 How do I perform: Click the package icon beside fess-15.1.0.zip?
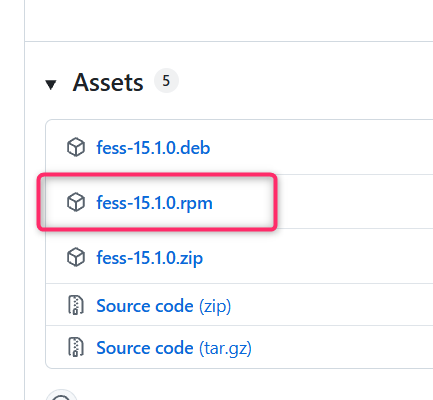tap(76, 257)
